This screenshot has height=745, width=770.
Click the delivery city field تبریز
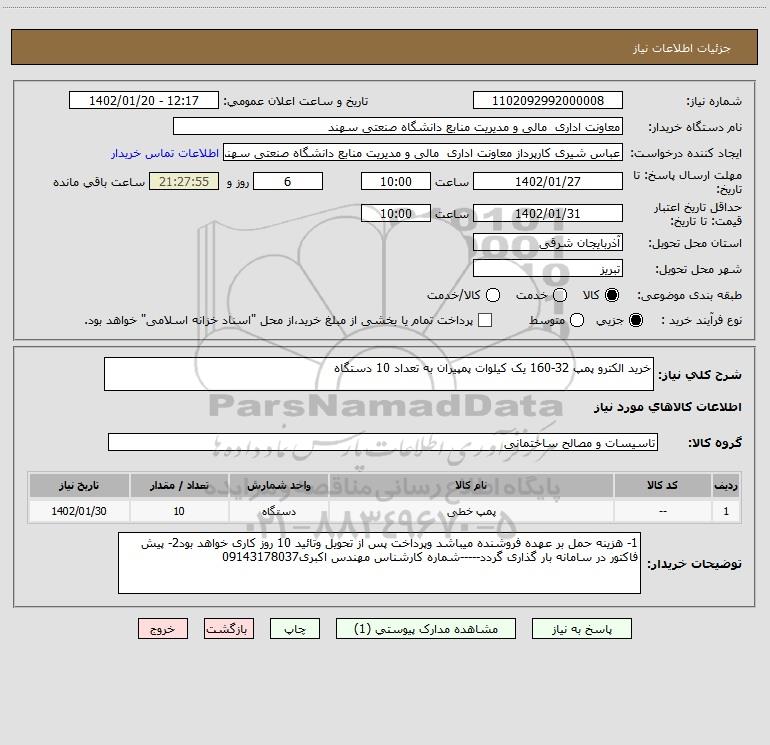[548, 269]
